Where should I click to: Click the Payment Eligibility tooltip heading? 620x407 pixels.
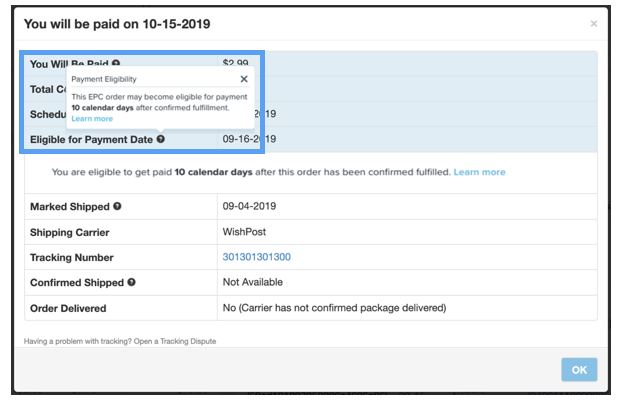click(x=104, y=78)
